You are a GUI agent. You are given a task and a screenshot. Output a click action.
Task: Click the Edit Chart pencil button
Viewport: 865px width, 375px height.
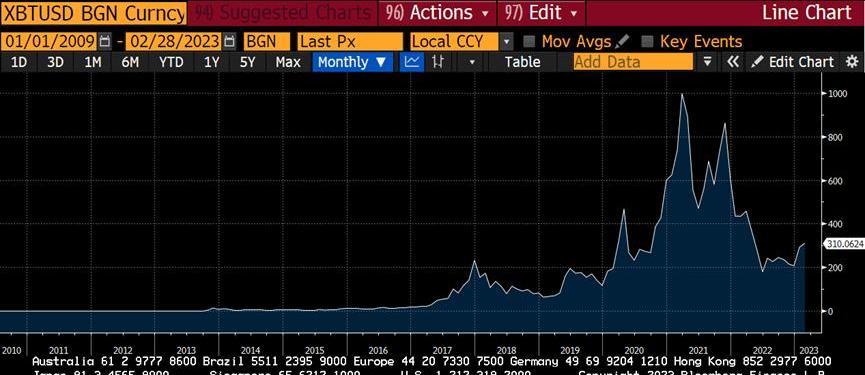(x=793, y=62)
